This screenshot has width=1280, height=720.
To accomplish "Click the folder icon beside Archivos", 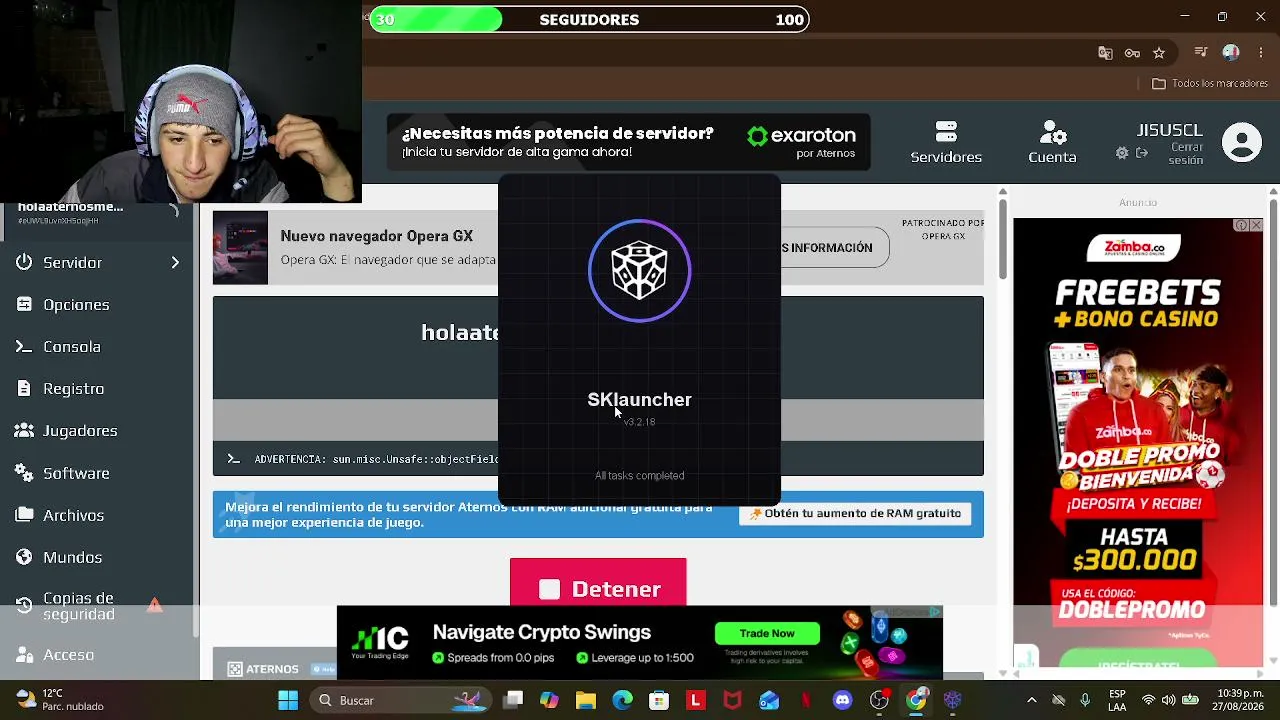I will coord(24,515).
